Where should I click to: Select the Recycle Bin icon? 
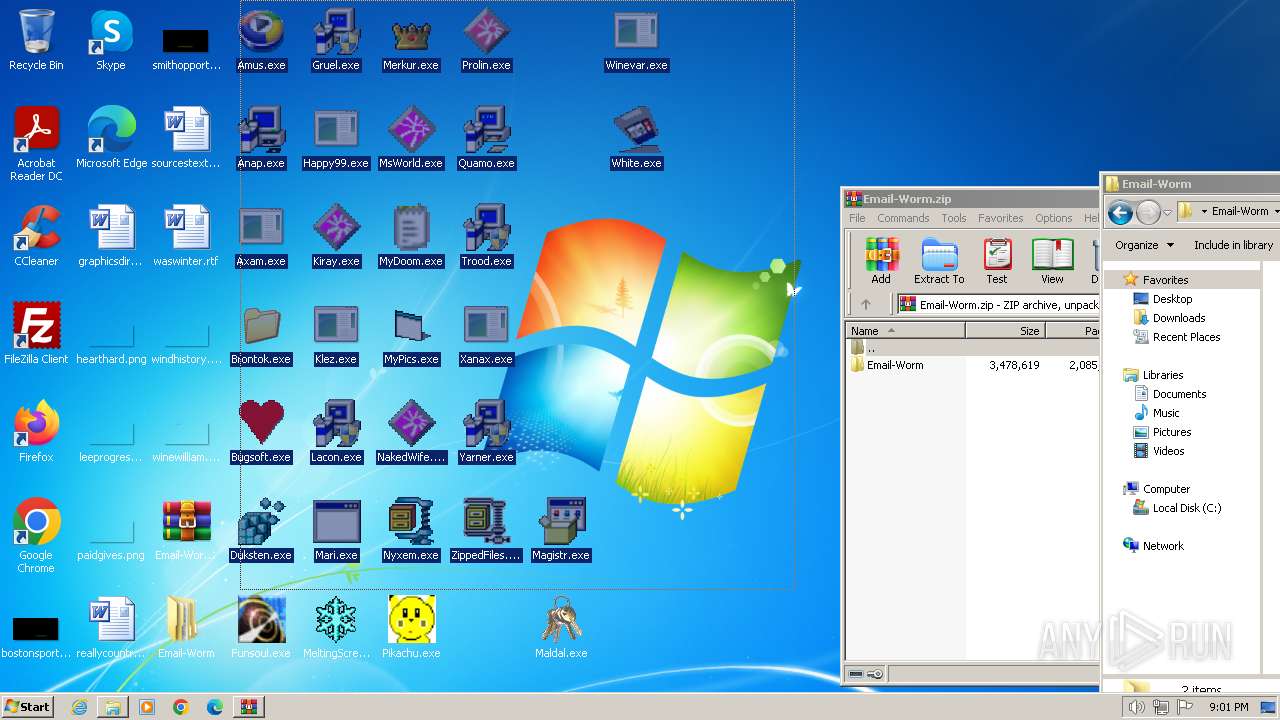36,40
